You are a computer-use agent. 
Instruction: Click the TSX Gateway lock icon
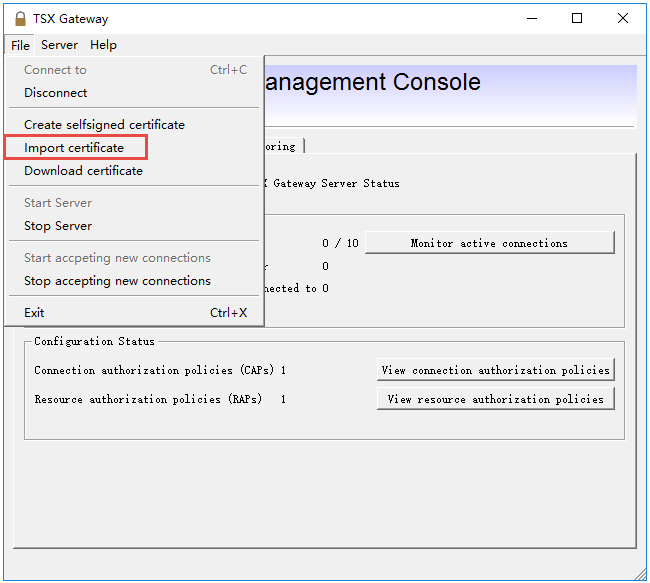19,19
